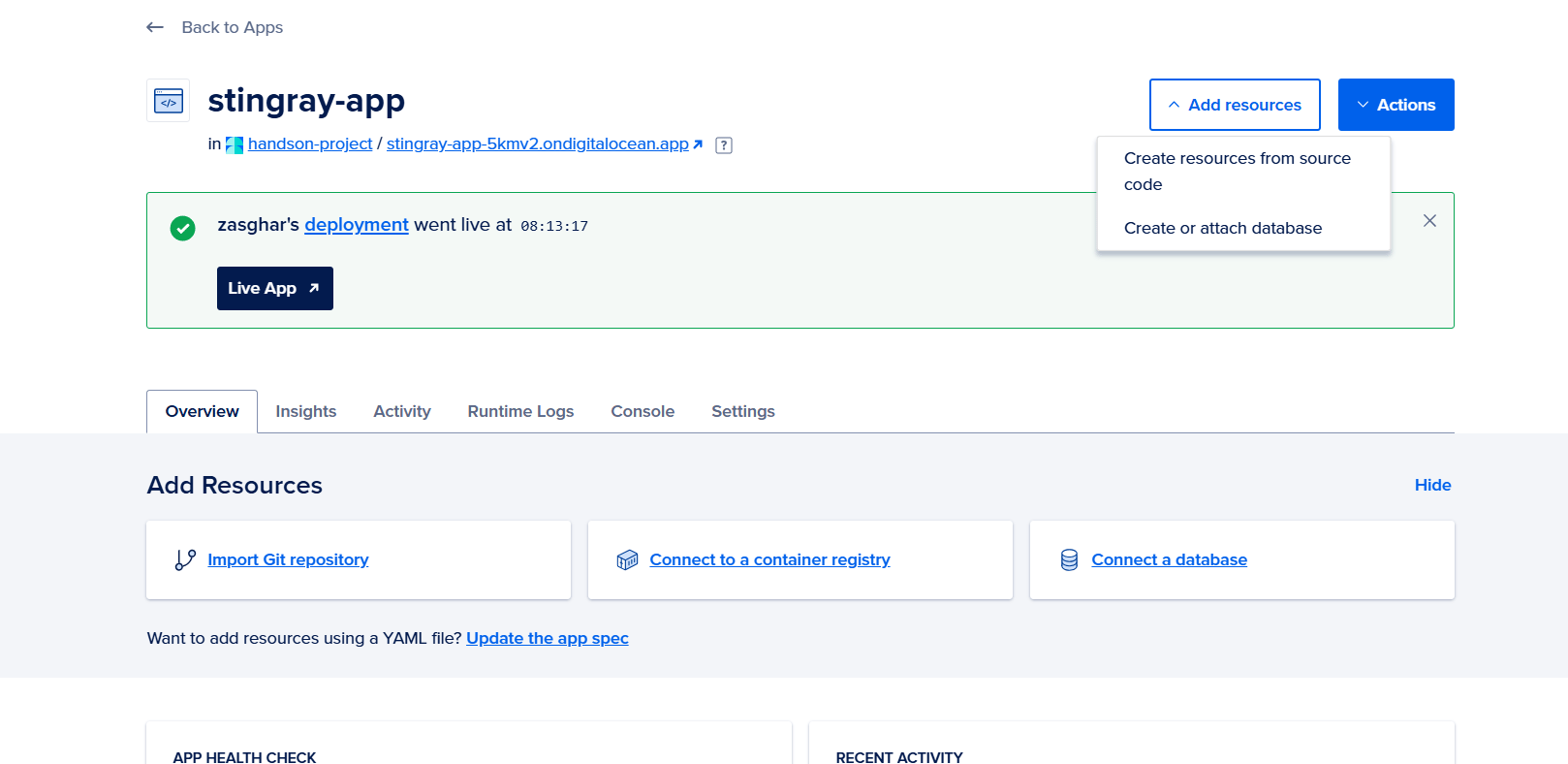Viewport: 1568px width, 764px height.
Task: Open stingray-app-5kmv2.ondigitalocean.app link
Action: [x=538, y=143]
